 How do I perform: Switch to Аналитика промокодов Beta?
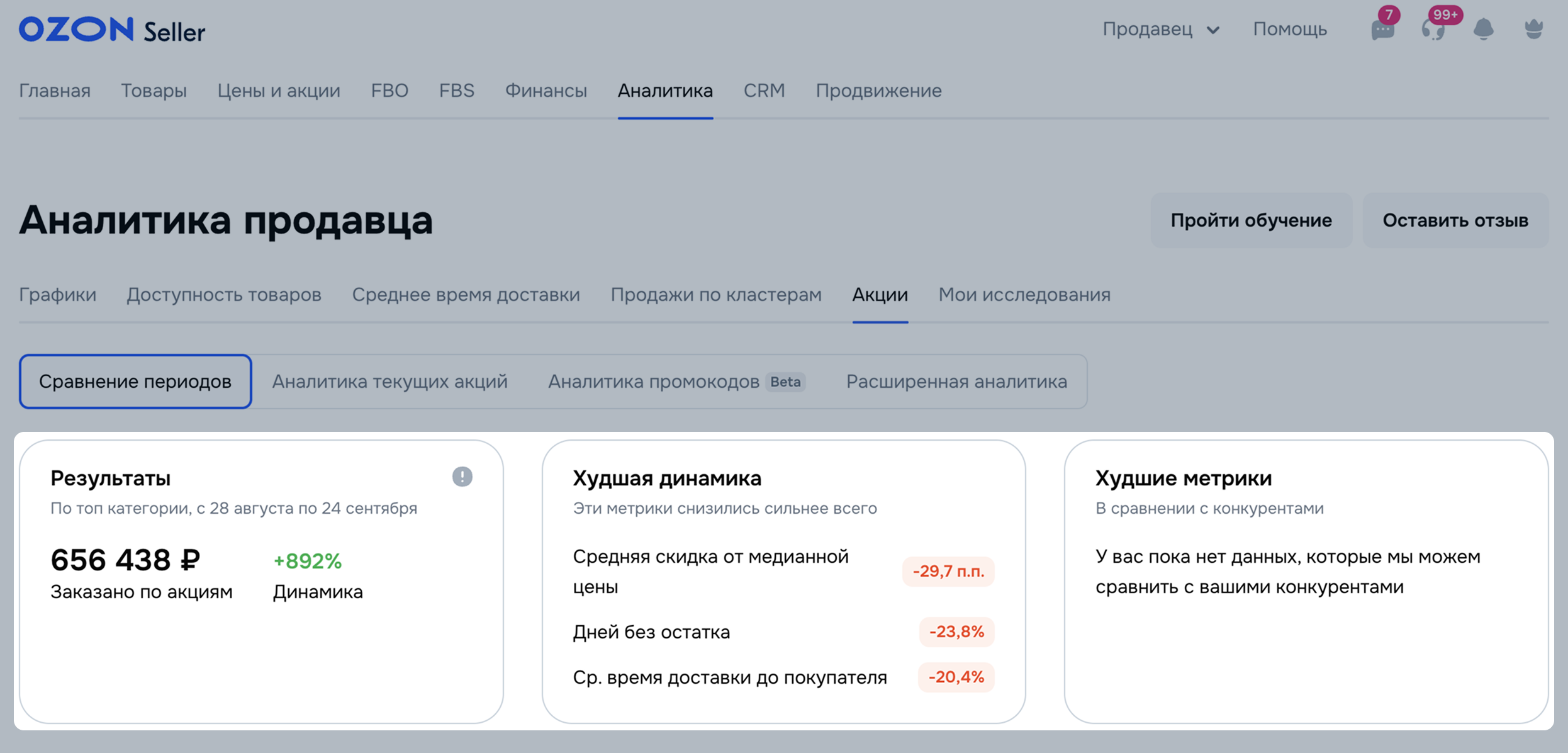point(676,382)
